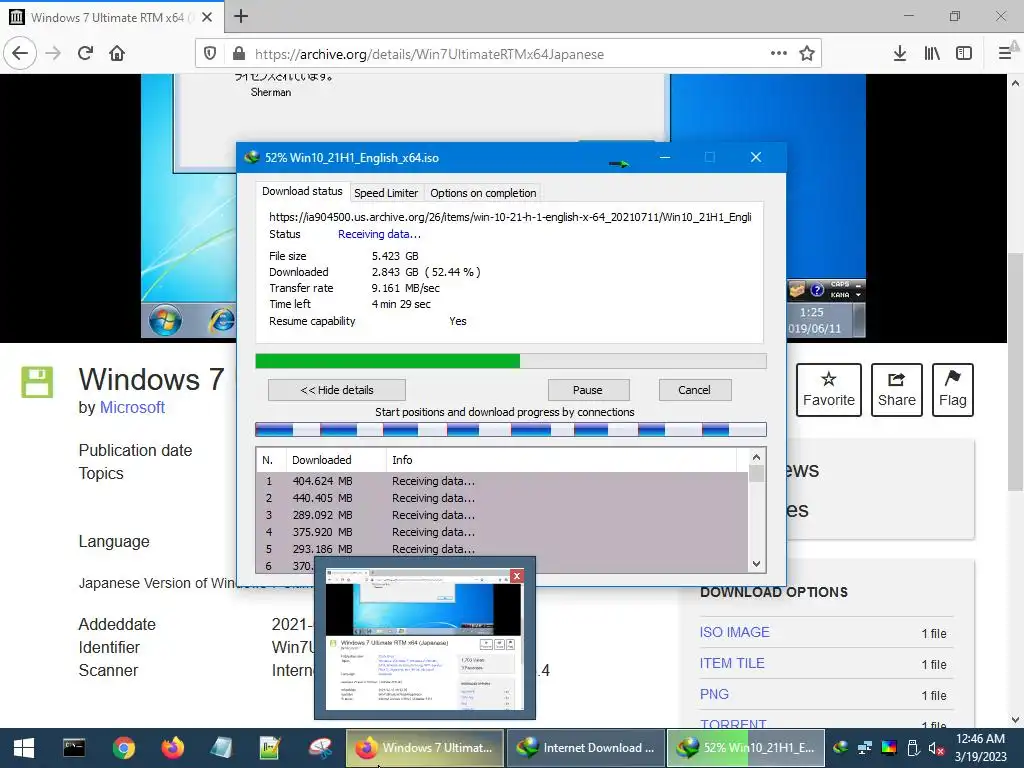Click the network icon in system tray
Screen dimensions: 1024x768
coord(865,748)
